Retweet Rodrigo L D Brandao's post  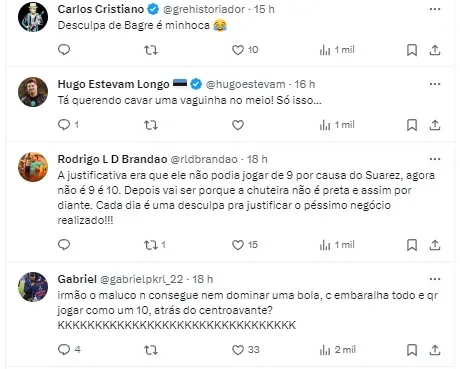point(151,245)
